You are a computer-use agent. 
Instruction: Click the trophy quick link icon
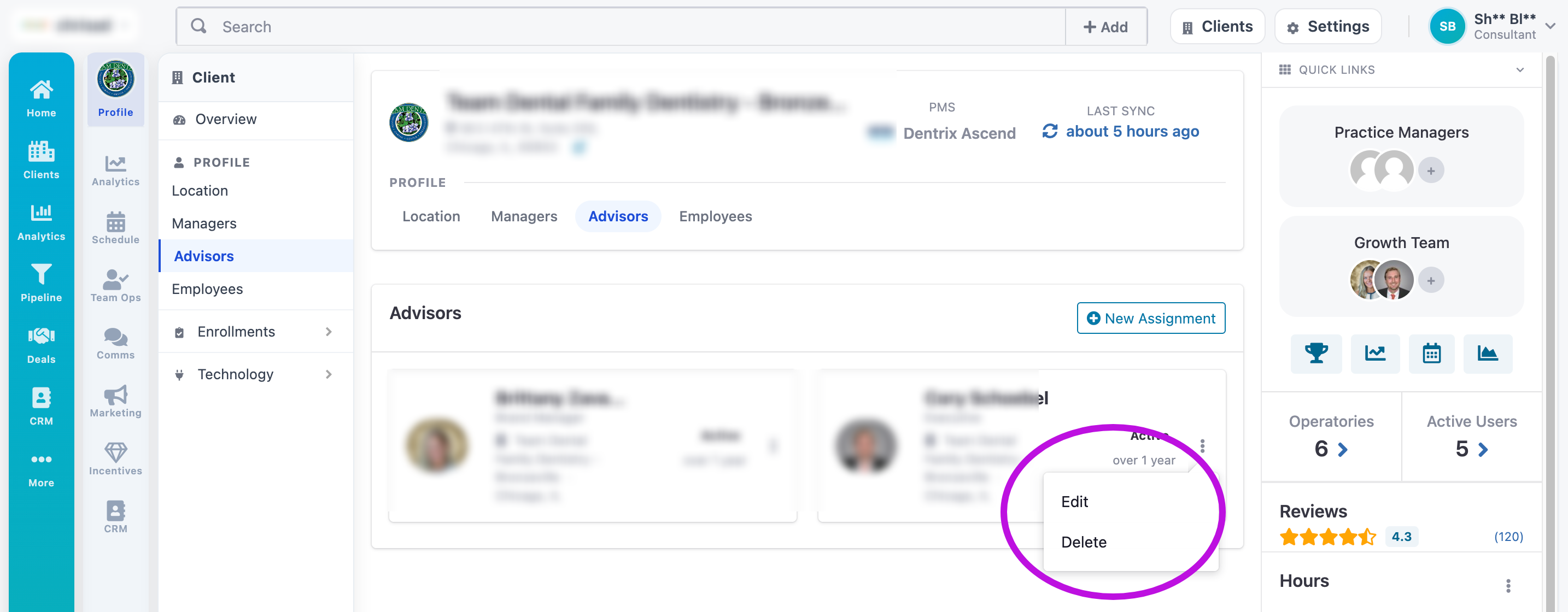click(1316, 354)
